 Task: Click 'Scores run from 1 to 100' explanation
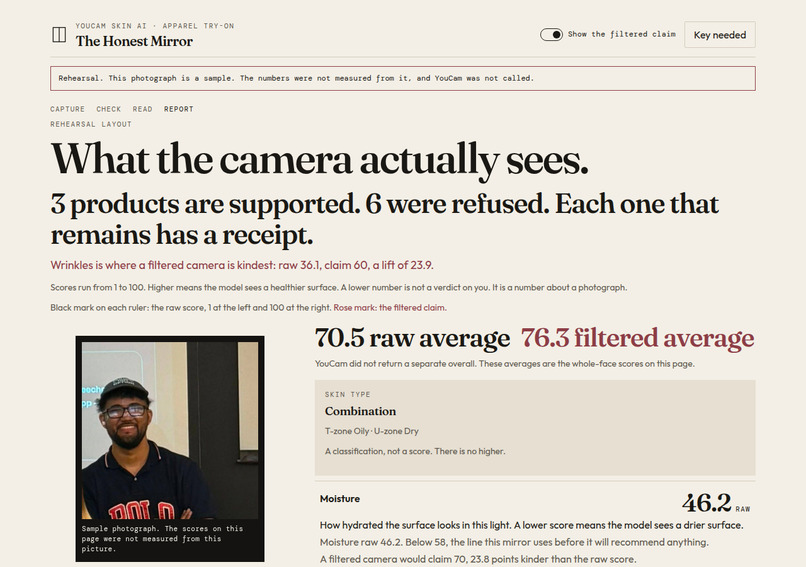point(339,287)
